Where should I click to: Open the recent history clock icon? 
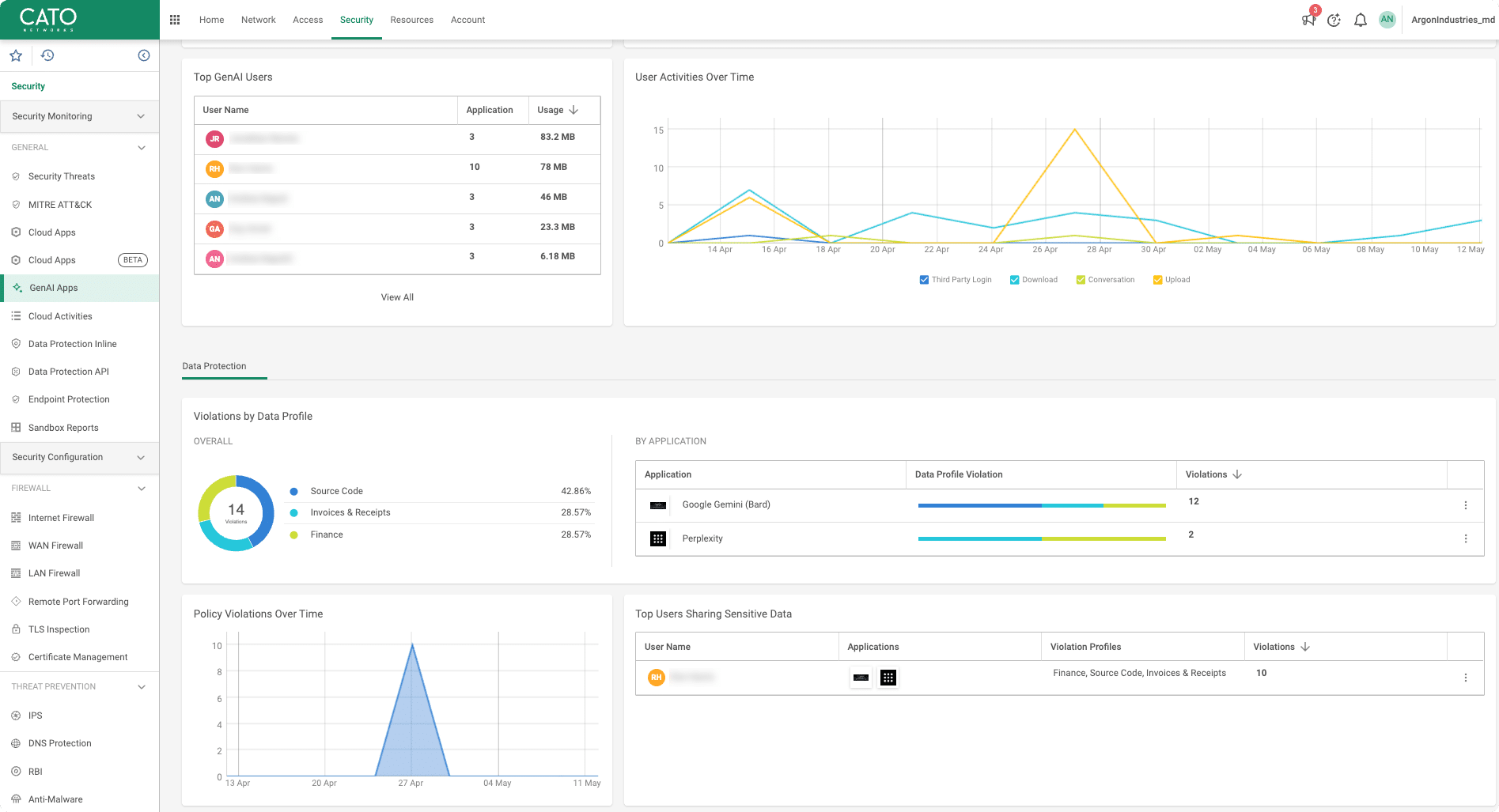47,55
